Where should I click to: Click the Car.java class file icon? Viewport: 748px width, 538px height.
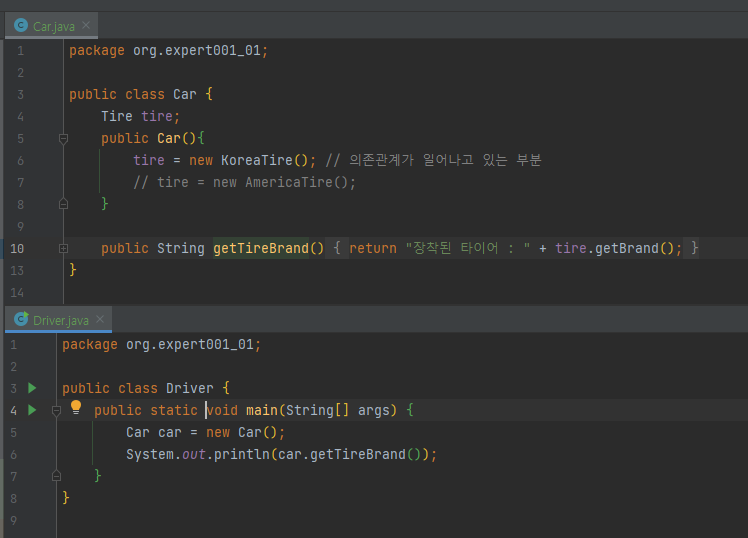[21, 25]
